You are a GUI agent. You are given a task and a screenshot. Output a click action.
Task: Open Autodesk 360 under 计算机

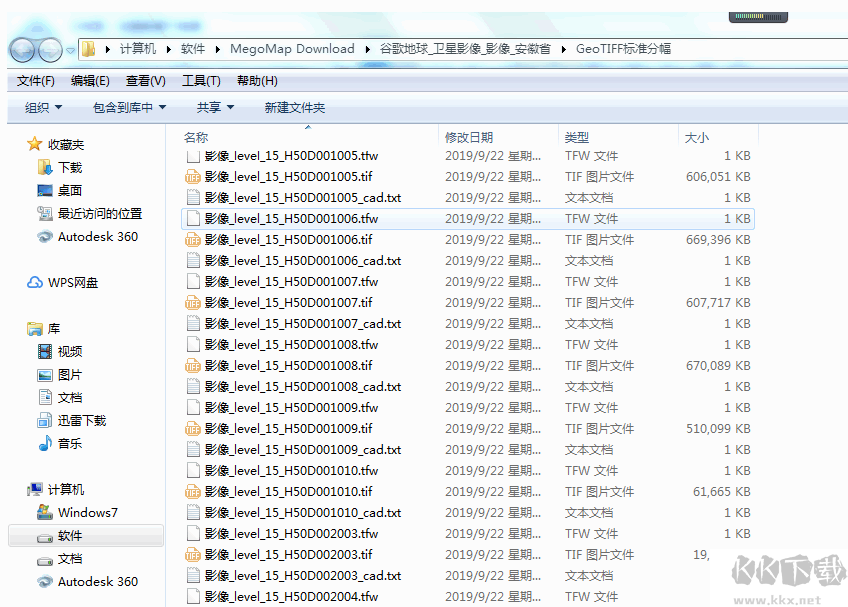click(x=88, y=582)
